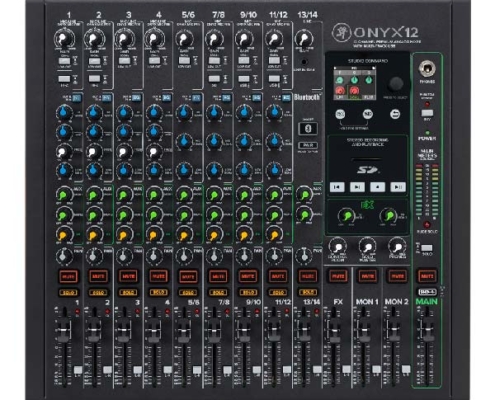Click the PHONES level knob

[397, 247]
